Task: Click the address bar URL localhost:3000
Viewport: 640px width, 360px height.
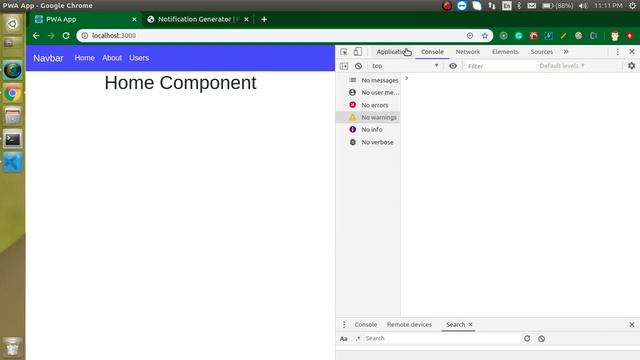Action: point(114,36)
